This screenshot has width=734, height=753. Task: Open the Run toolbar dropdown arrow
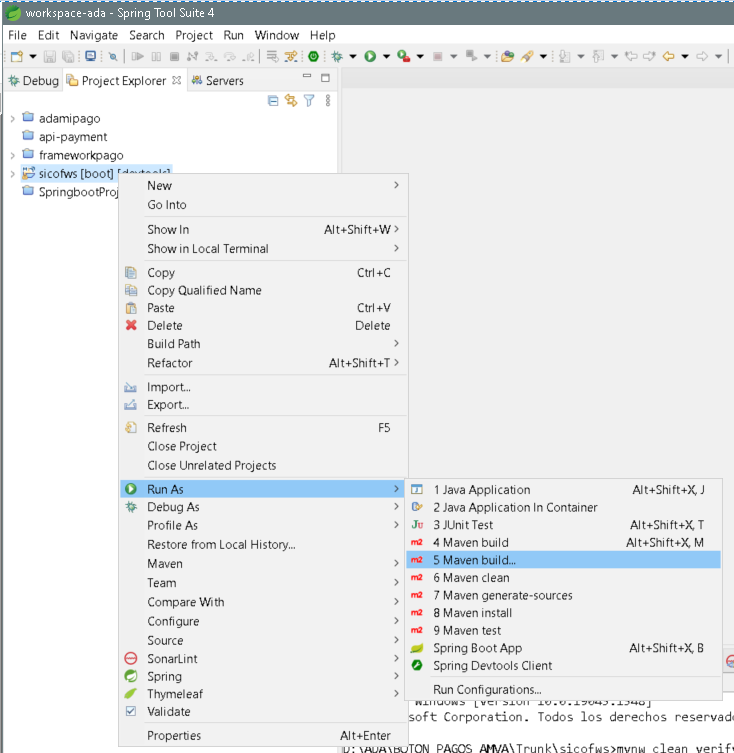click(x=385, y=57)
